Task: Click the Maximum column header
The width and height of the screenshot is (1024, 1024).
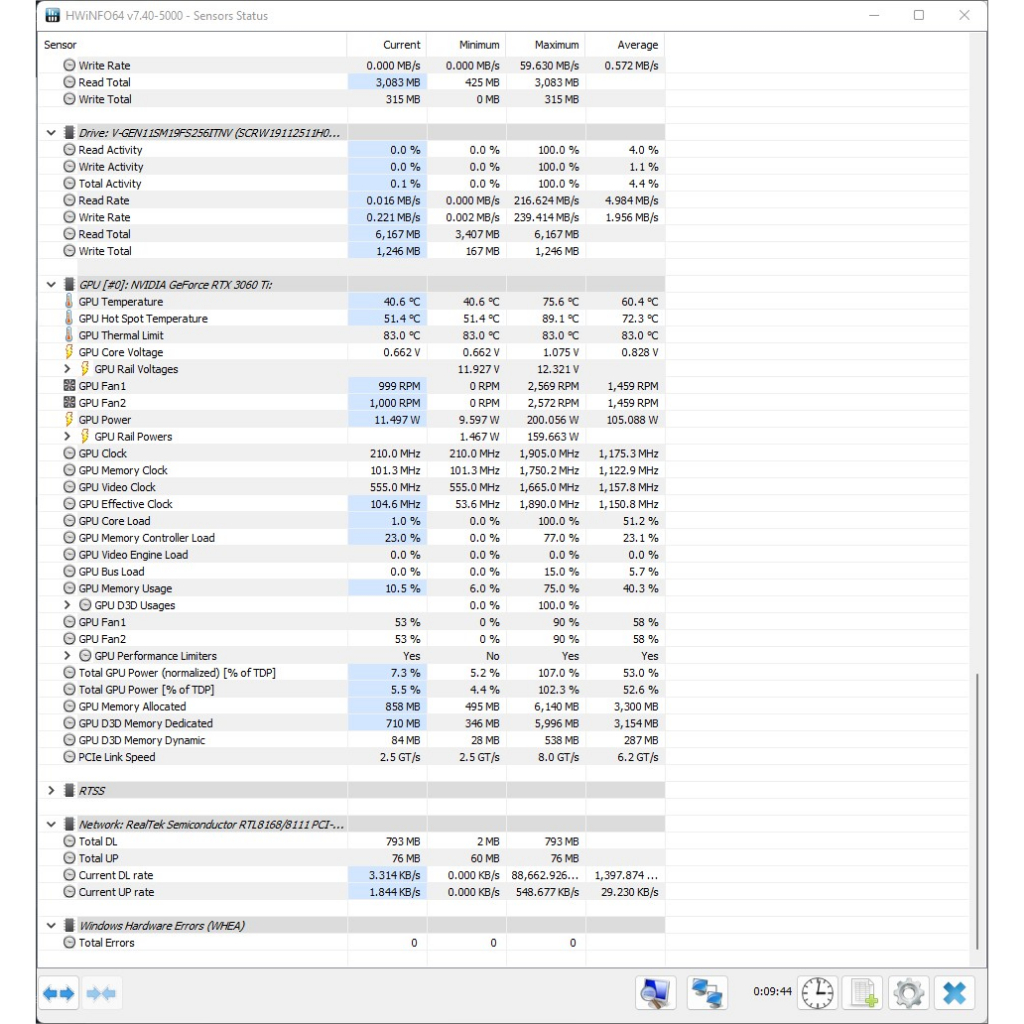Action: point(546,44)
